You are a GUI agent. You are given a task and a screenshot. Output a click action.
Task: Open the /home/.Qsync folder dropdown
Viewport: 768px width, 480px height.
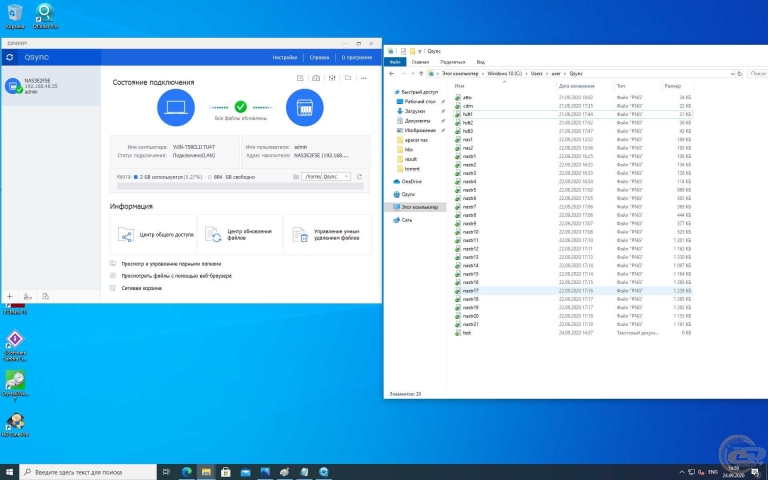coord(326,176)
